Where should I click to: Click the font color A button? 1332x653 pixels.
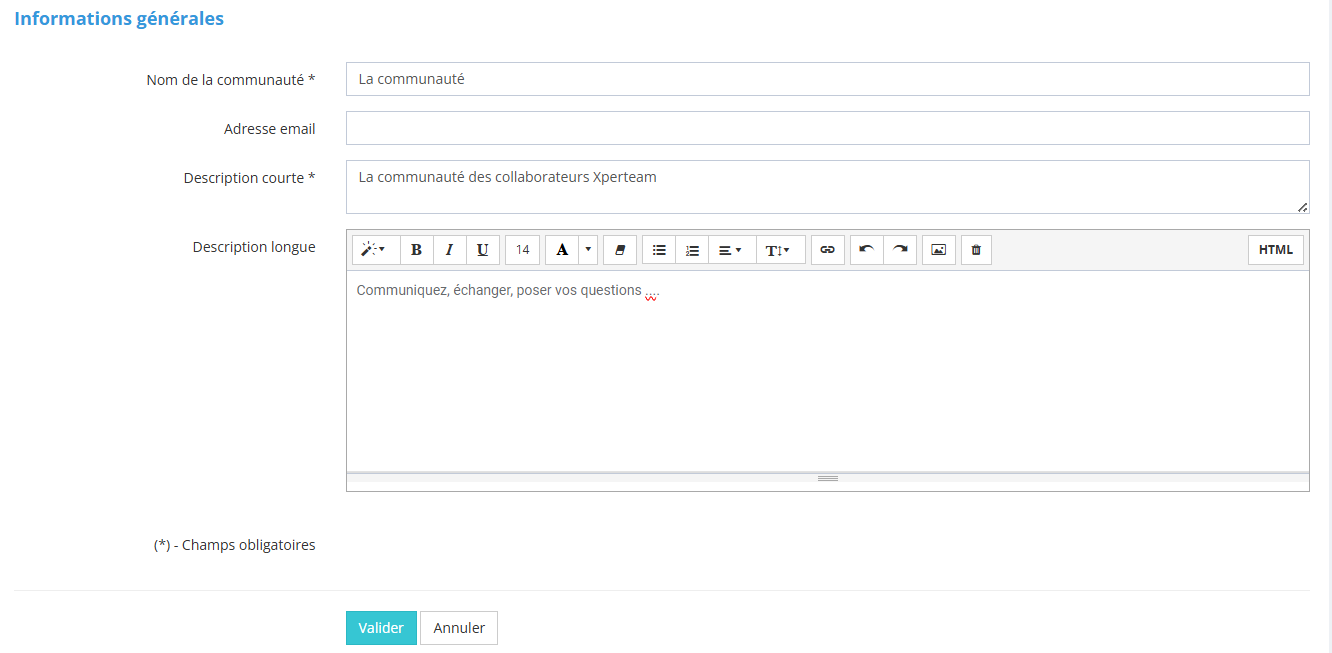[562, 250]
